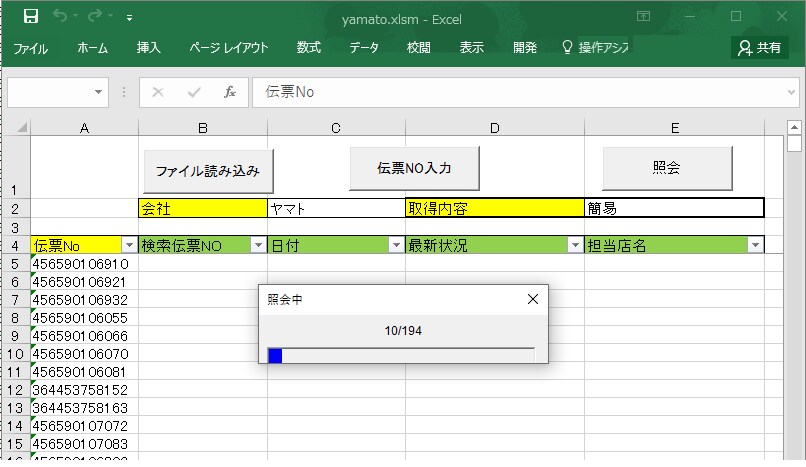Select the ヤマト cell
This screenshot has height=467, width=806.
pos(336,209)
